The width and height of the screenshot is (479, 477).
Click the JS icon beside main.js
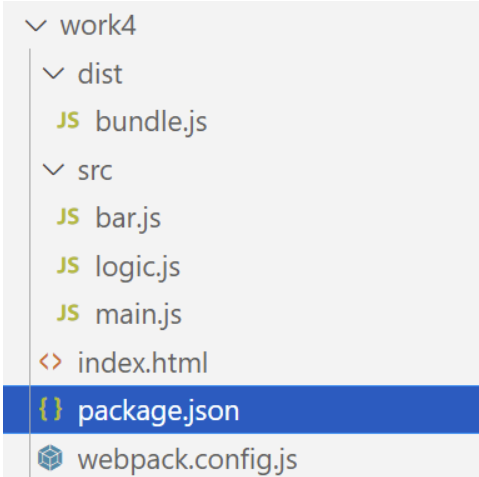point(68,313)
